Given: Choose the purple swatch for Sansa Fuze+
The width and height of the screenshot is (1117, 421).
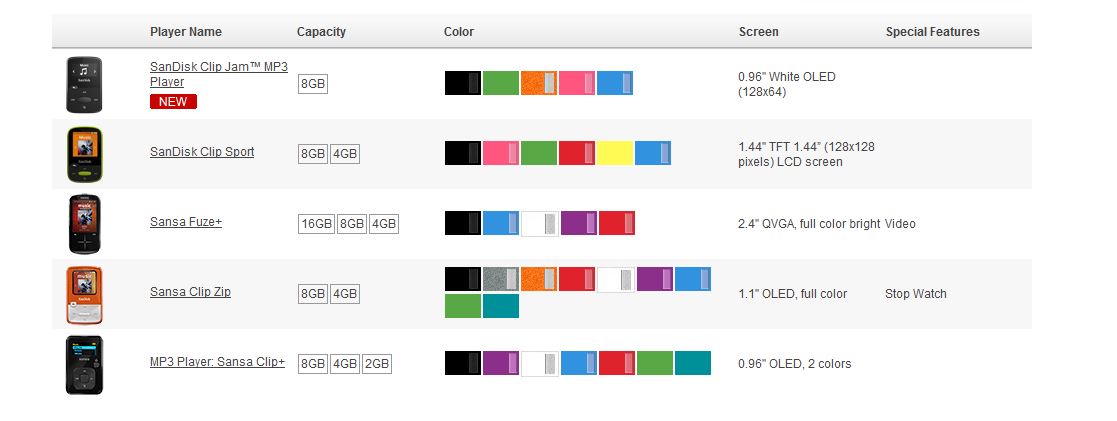Looking at the screenshot, I should pos(578,223).
